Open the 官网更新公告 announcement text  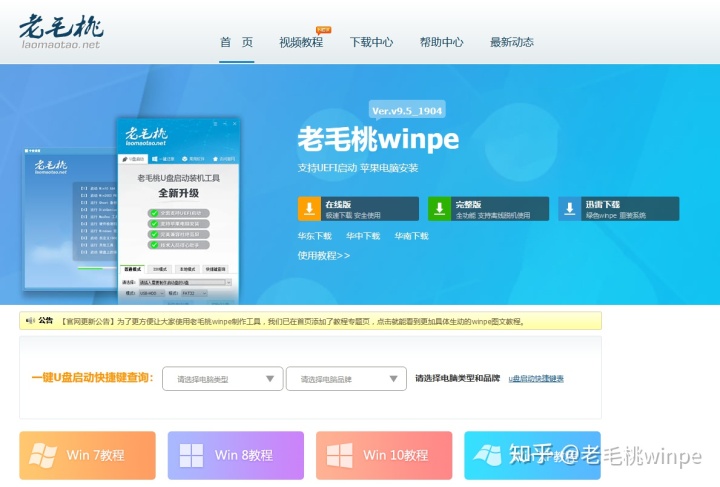pos(292,321)
